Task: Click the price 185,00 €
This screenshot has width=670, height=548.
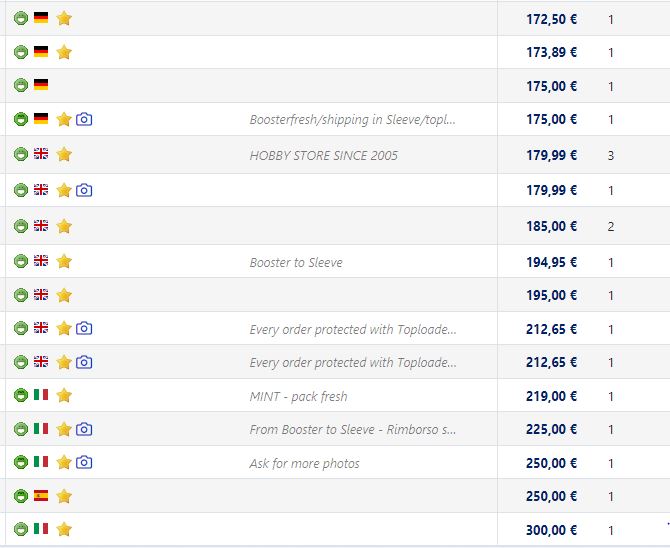Action: 551,226
